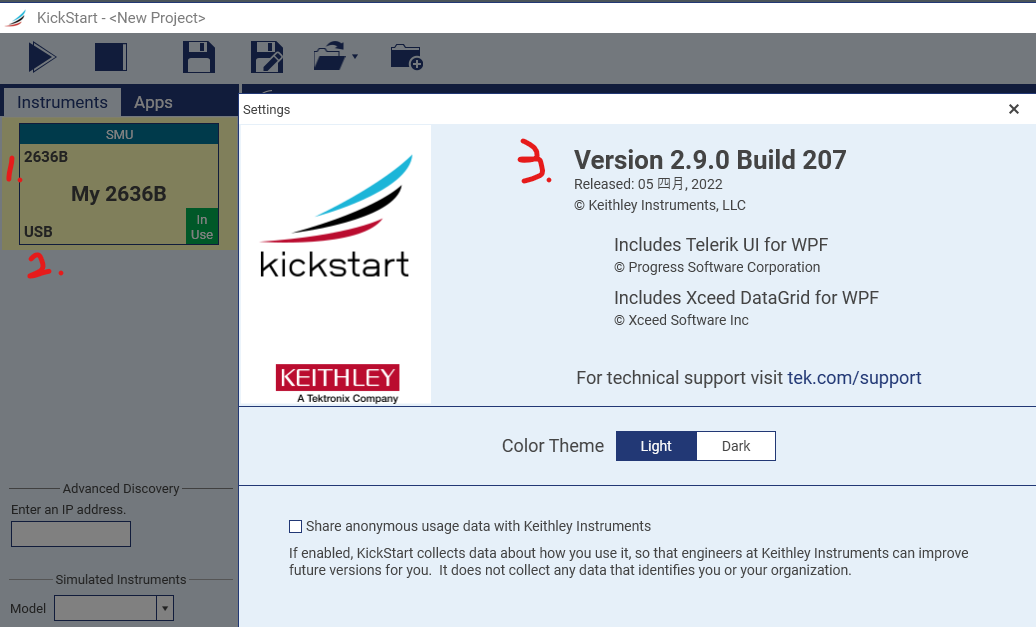Click the KickStart swoosh logo in the title bar

click(16, 15)
